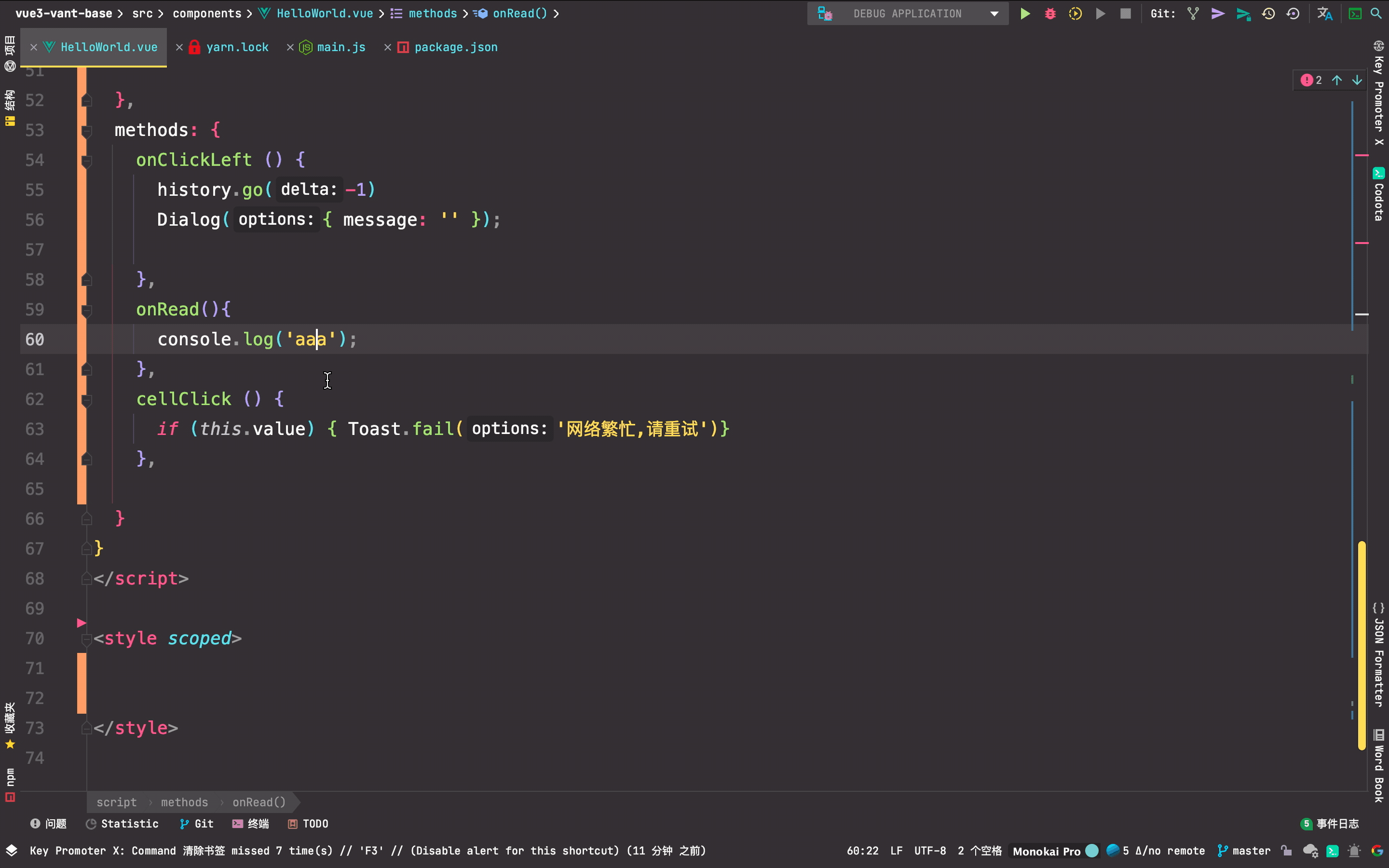This screenshot has height=868, width=1389.
Task: Toggle the Monokai Pro theme status widget
Action: pos(1046,851)
